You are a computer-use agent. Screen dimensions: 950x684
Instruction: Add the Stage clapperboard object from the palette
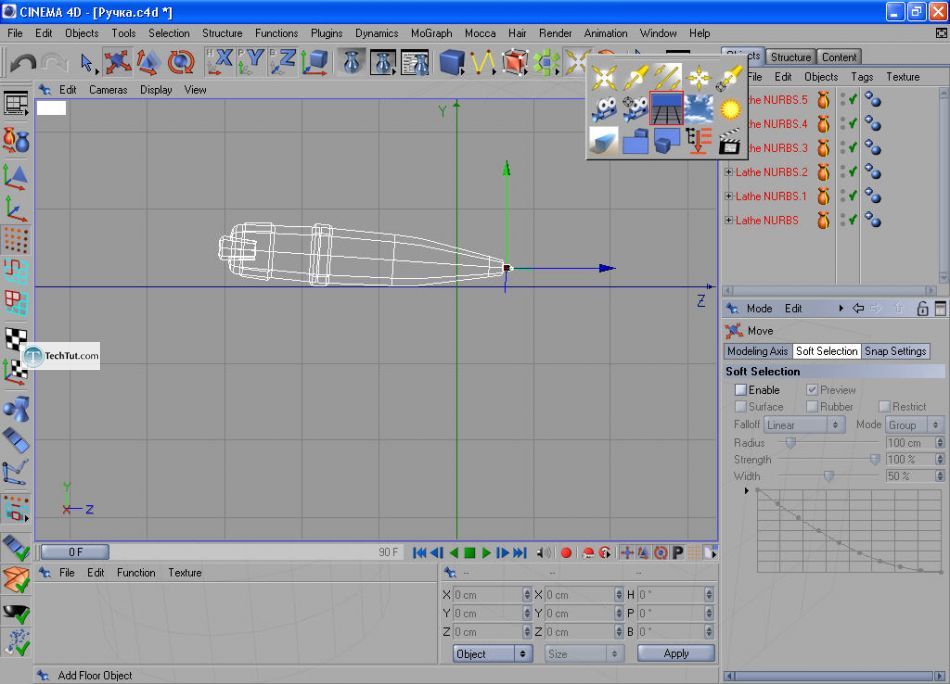pyautogui.click(x=730, y=141)
